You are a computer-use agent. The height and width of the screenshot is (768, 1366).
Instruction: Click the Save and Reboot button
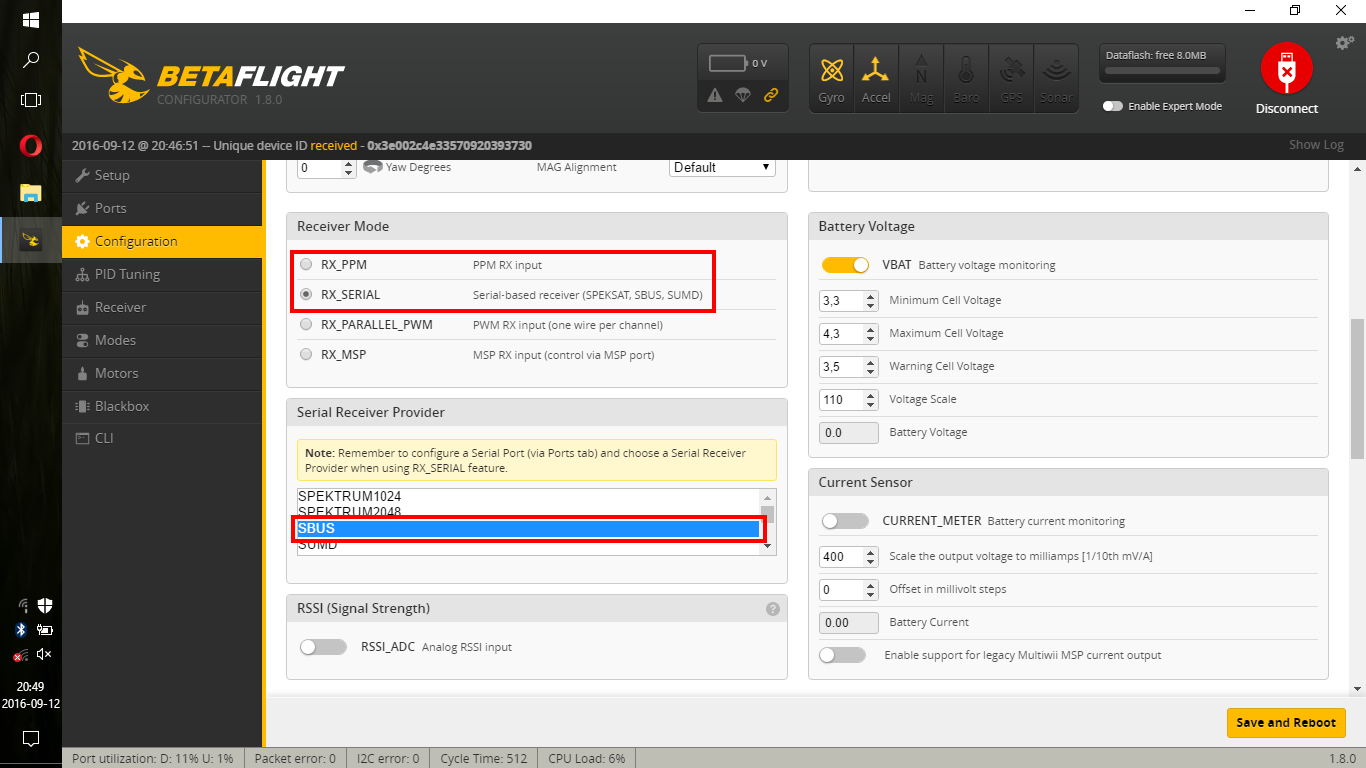click(x=1285, y=722)
